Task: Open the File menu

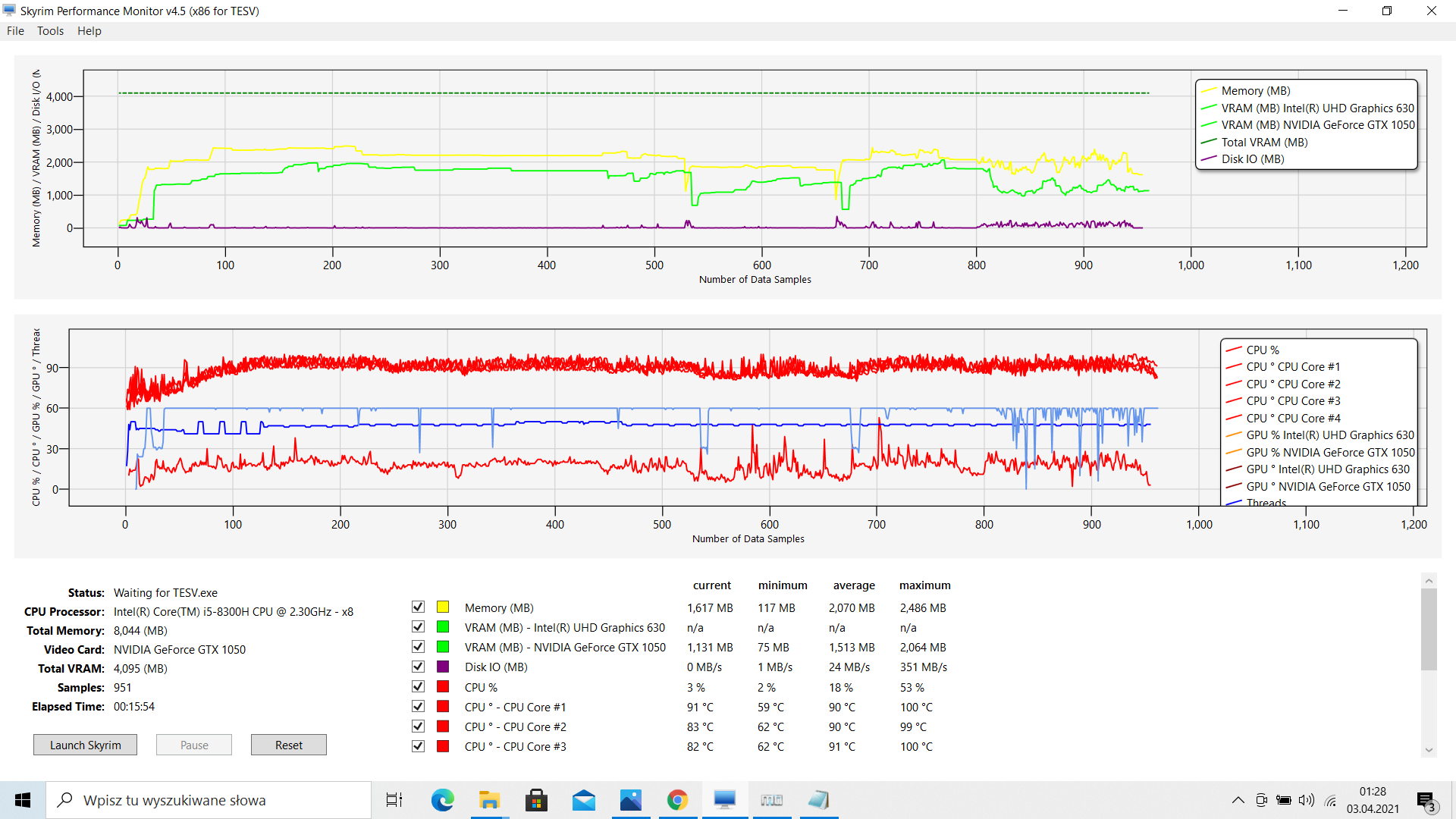Action: point(15,31)
